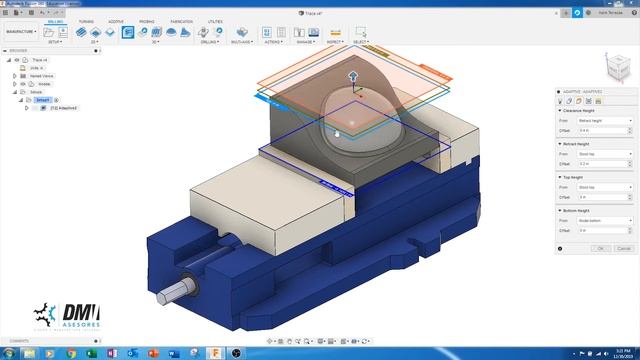The height and width of the screenshot is (360, 640).
Task: Open the New Setup folder icon
Action: point(49,32)
